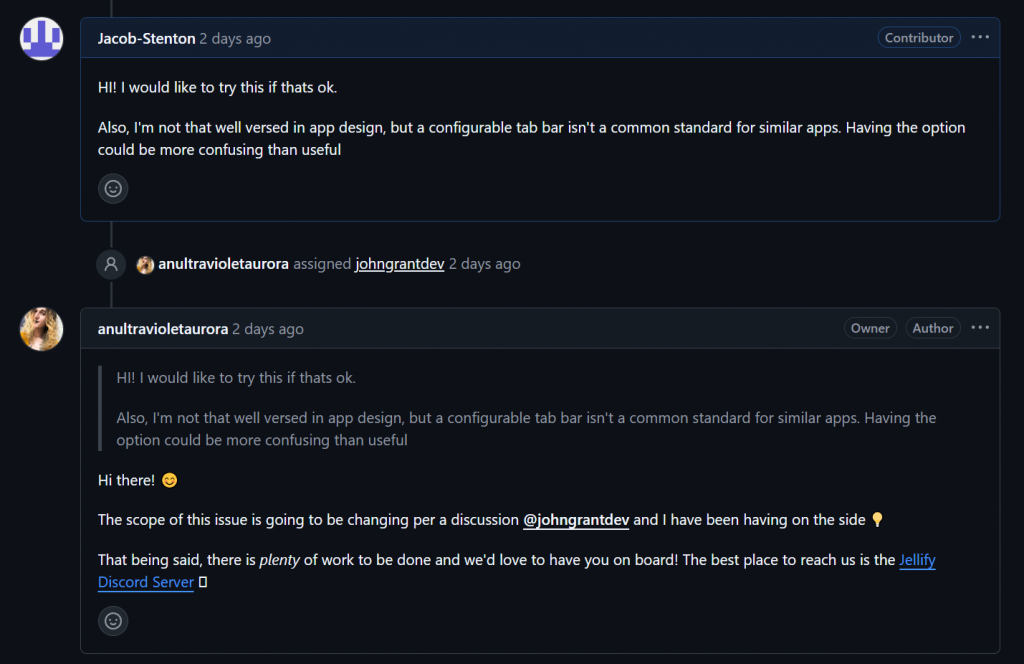Add emoji reaction to Jacob-Stenton's comment
Image resolution: width=1024 pixels, height=664 pixels.
point(113,189)
